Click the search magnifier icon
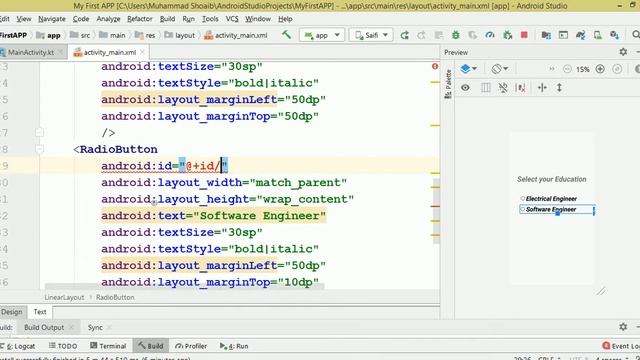 click(x=636, y=35)
